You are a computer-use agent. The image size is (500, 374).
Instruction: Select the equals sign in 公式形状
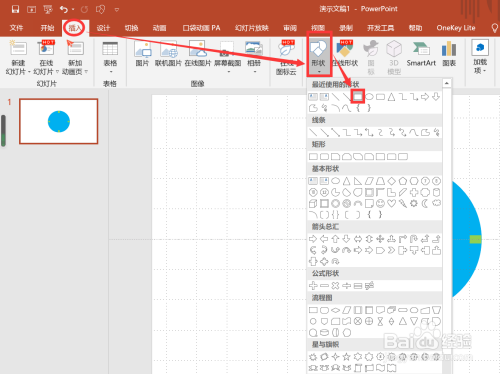click(358, 286)
